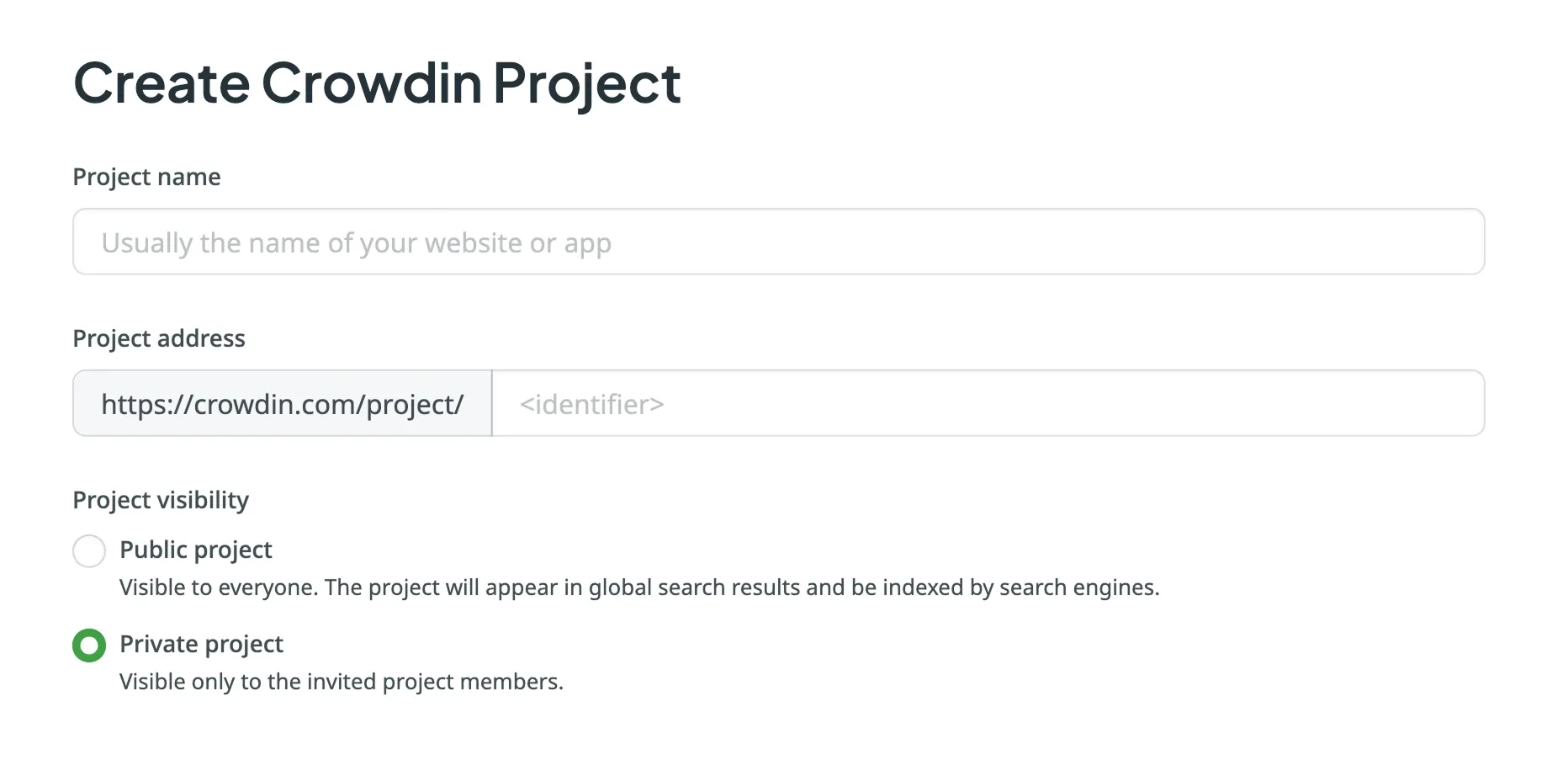Select the Private project radio button

tap(88, 645)
